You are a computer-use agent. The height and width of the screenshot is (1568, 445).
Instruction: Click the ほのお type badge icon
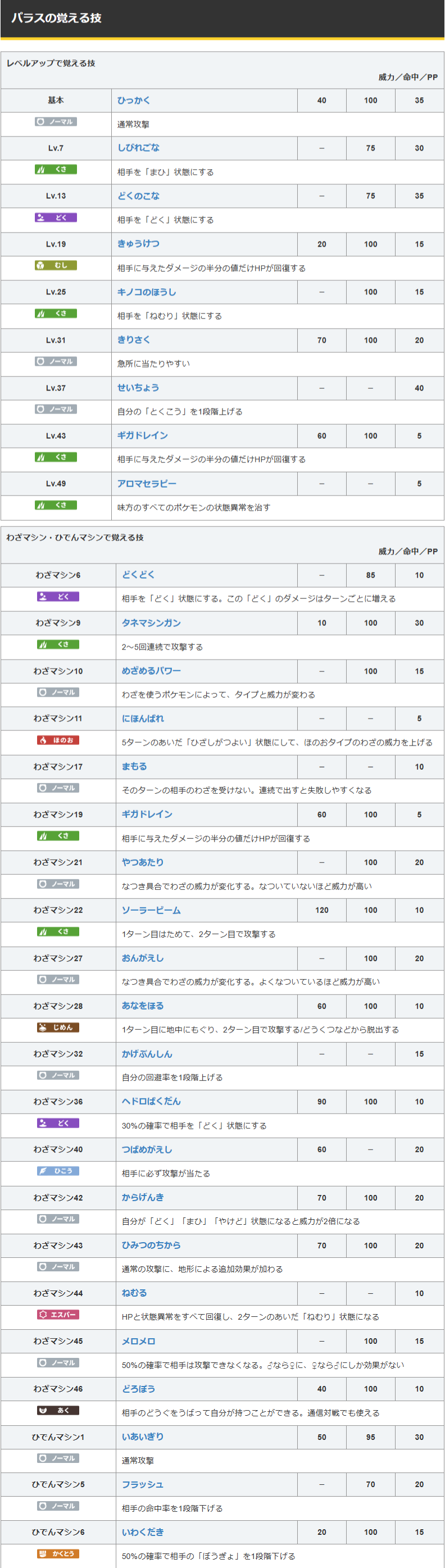click(58, 740)
